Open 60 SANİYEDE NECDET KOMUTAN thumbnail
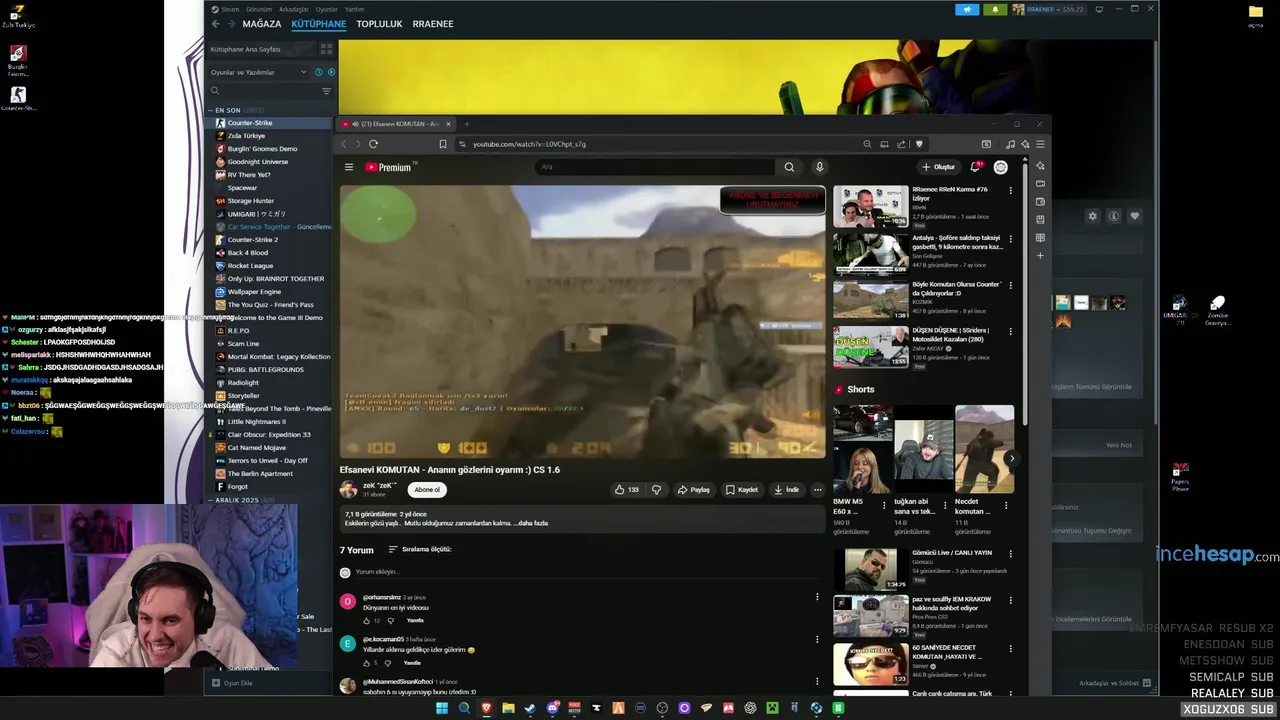1280x720 pixels. coord(871,664)
